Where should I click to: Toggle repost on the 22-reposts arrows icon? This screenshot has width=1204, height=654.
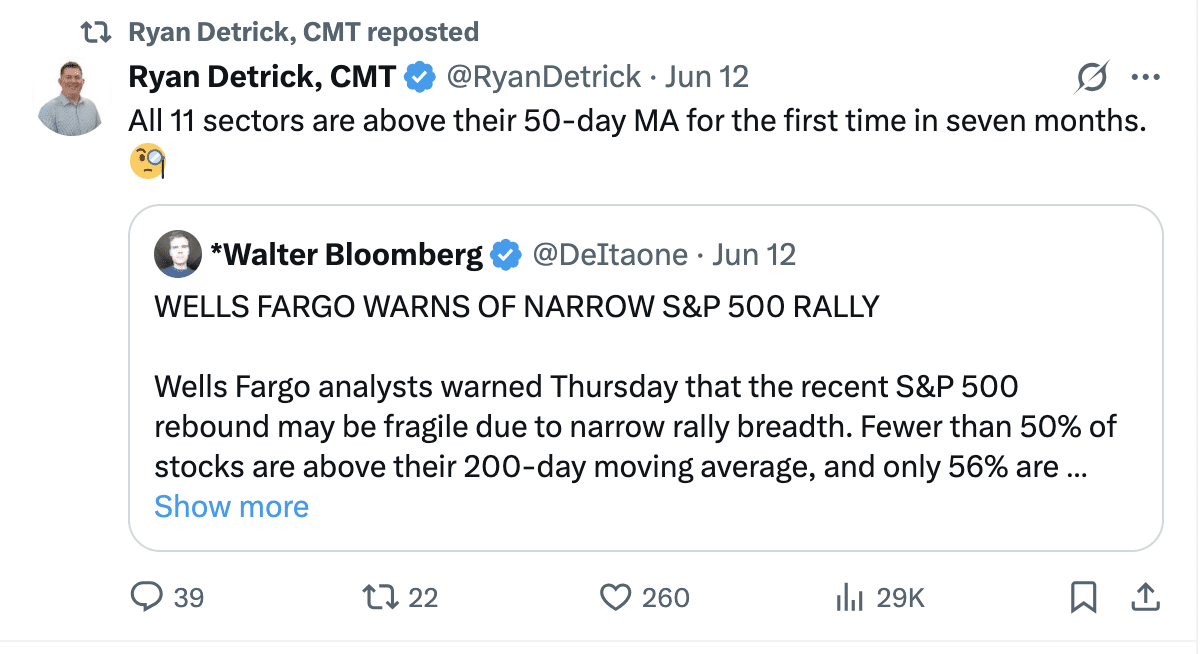coord(377,597)
